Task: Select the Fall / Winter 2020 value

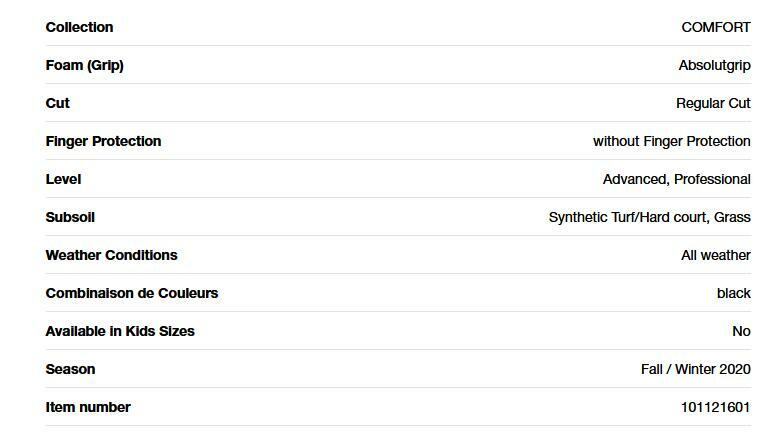Action: coord(695,369)
